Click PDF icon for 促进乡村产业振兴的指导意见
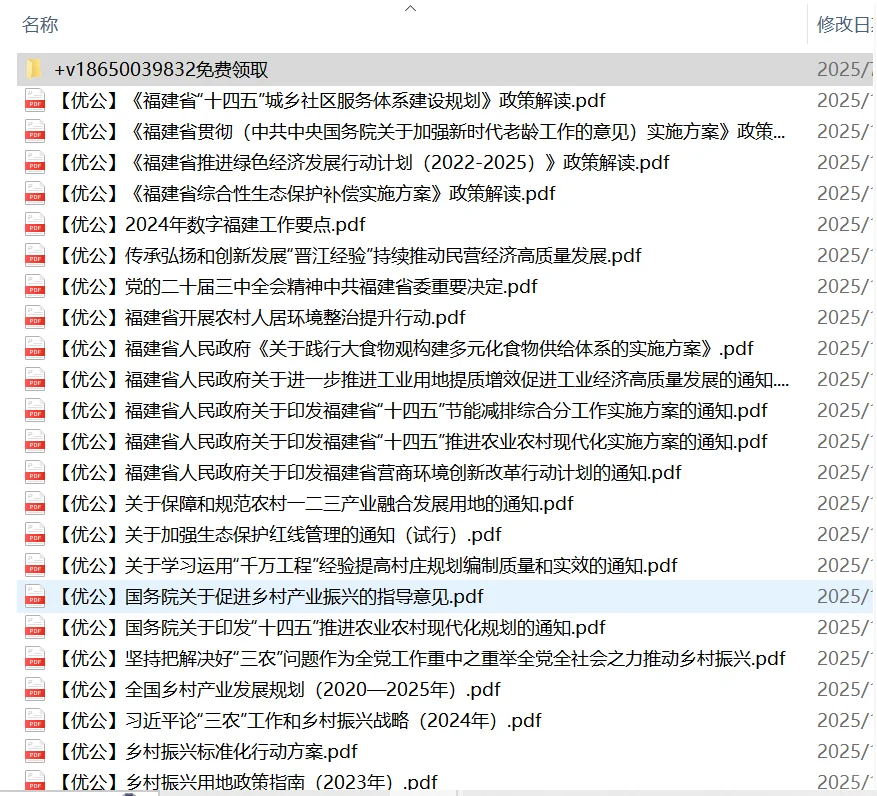The height and width of the screenshot is (796, 877). 35,597
